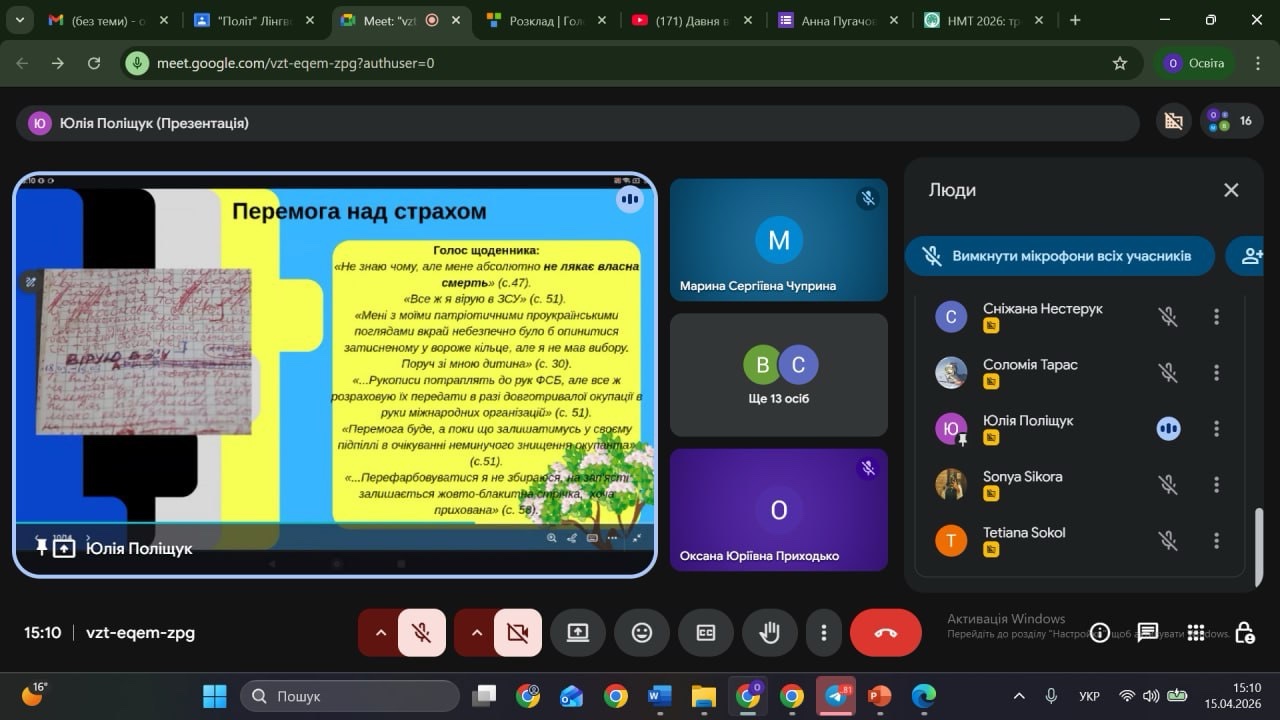Open the emoji reactions button
This screenshot has height=720, width=1280.
642,632
